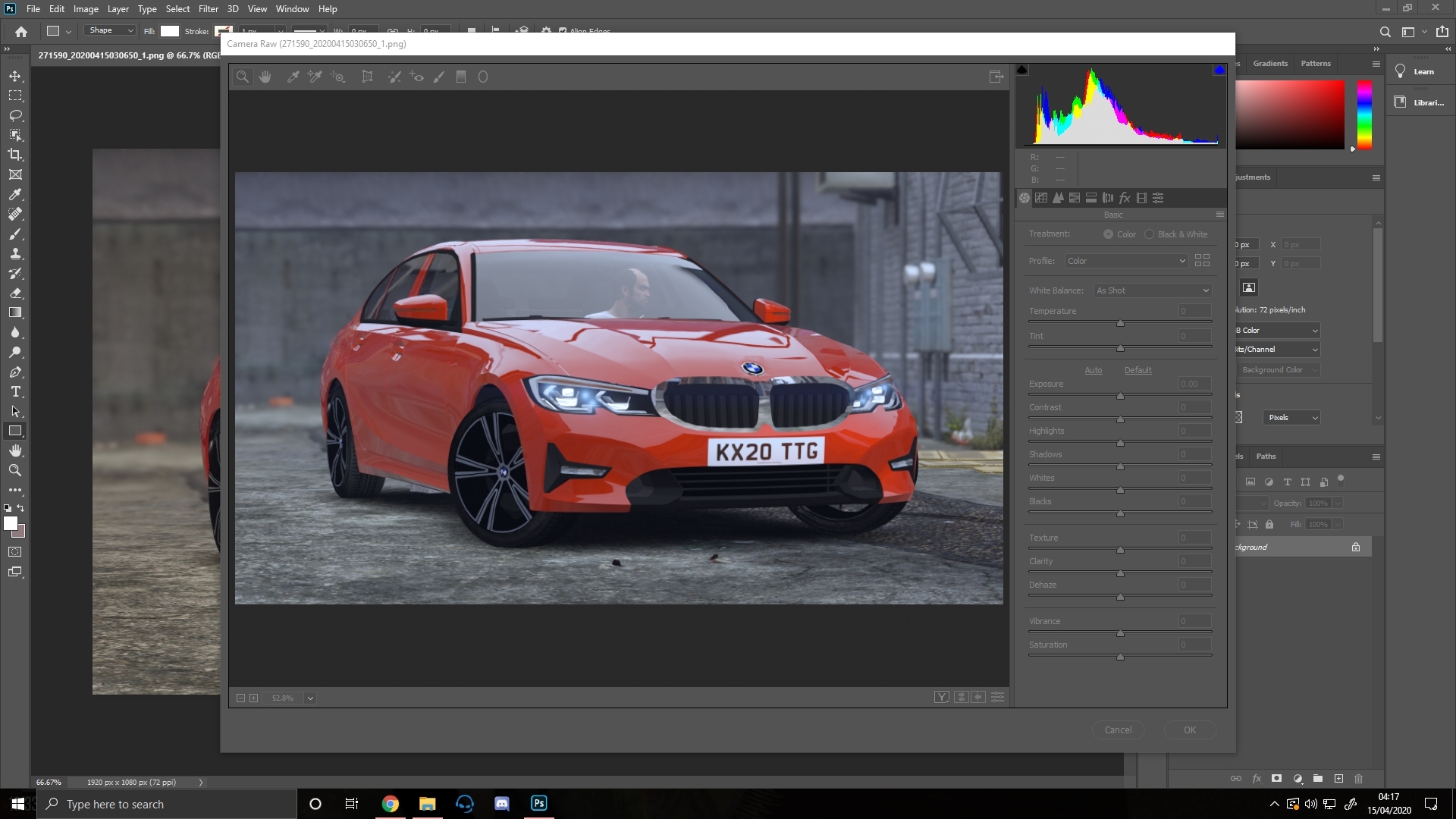Select the White Balance eyedropper tool
Viewport: 1456px width, 819px height.
(293, 77)
